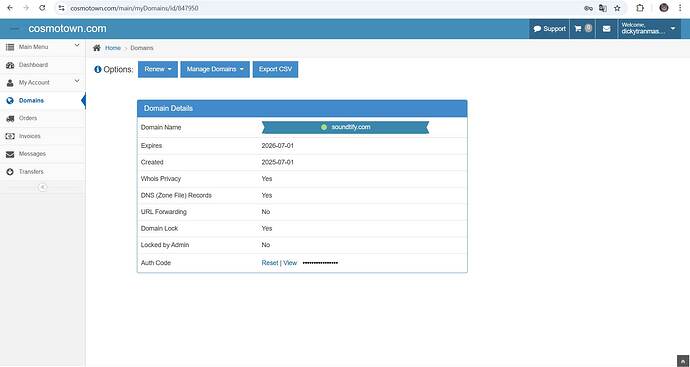
Task: Click the My Account person icon
Action: pyautogui.click(x=10, y=83)
